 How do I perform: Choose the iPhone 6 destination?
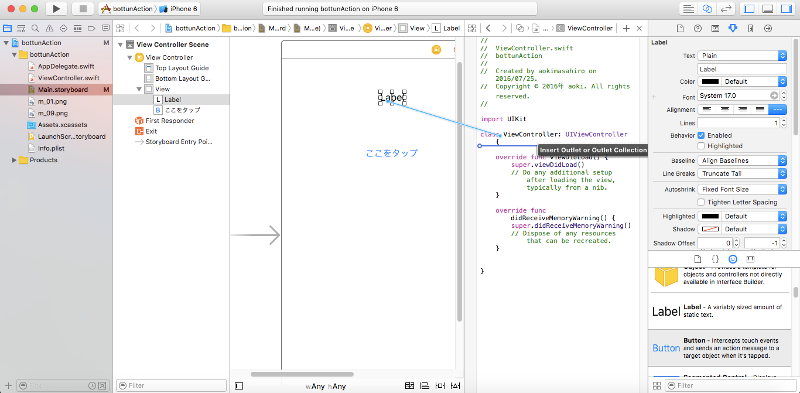[x=179, y=9]
